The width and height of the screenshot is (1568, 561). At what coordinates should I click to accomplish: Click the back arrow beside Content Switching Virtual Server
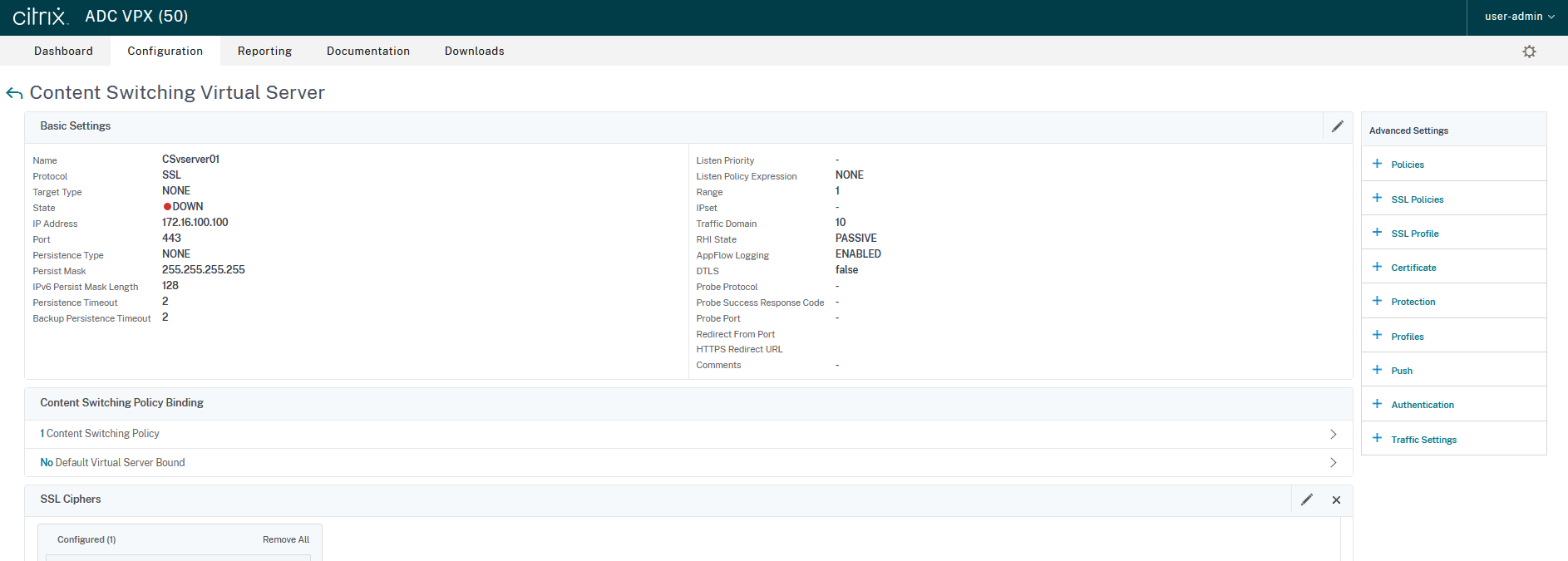(x=14, y=93)
